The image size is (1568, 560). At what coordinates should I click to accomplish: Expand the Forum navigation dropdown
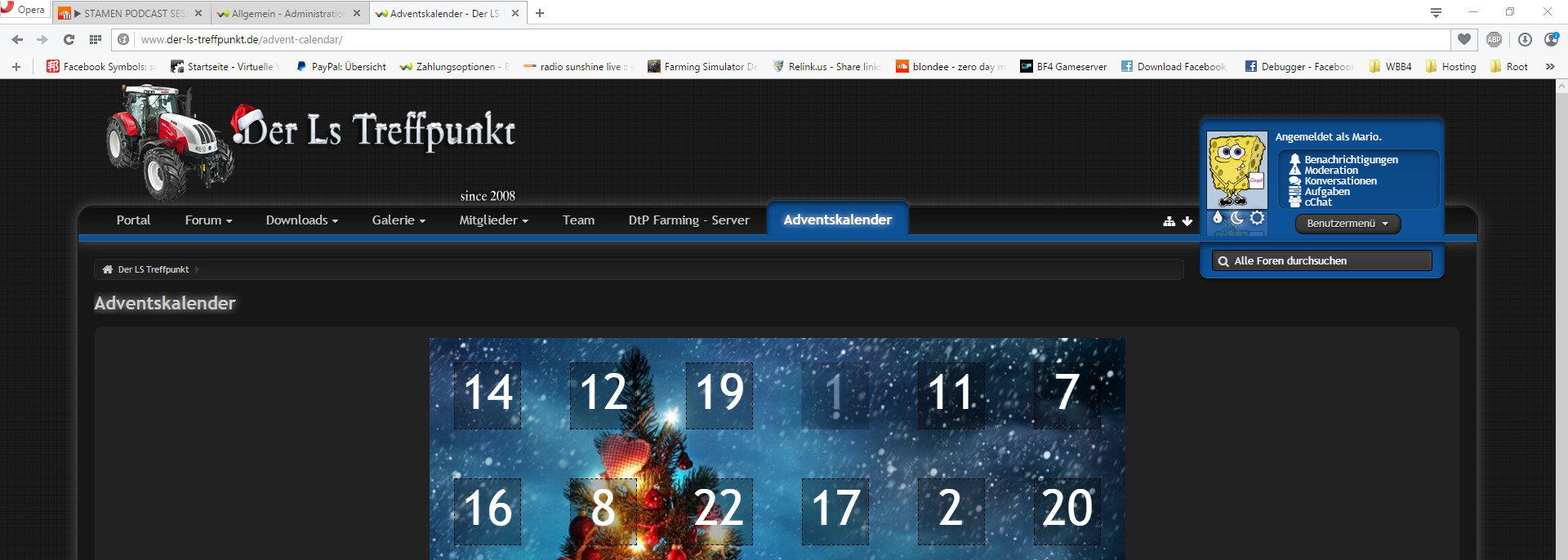click(x=208, y=220)
